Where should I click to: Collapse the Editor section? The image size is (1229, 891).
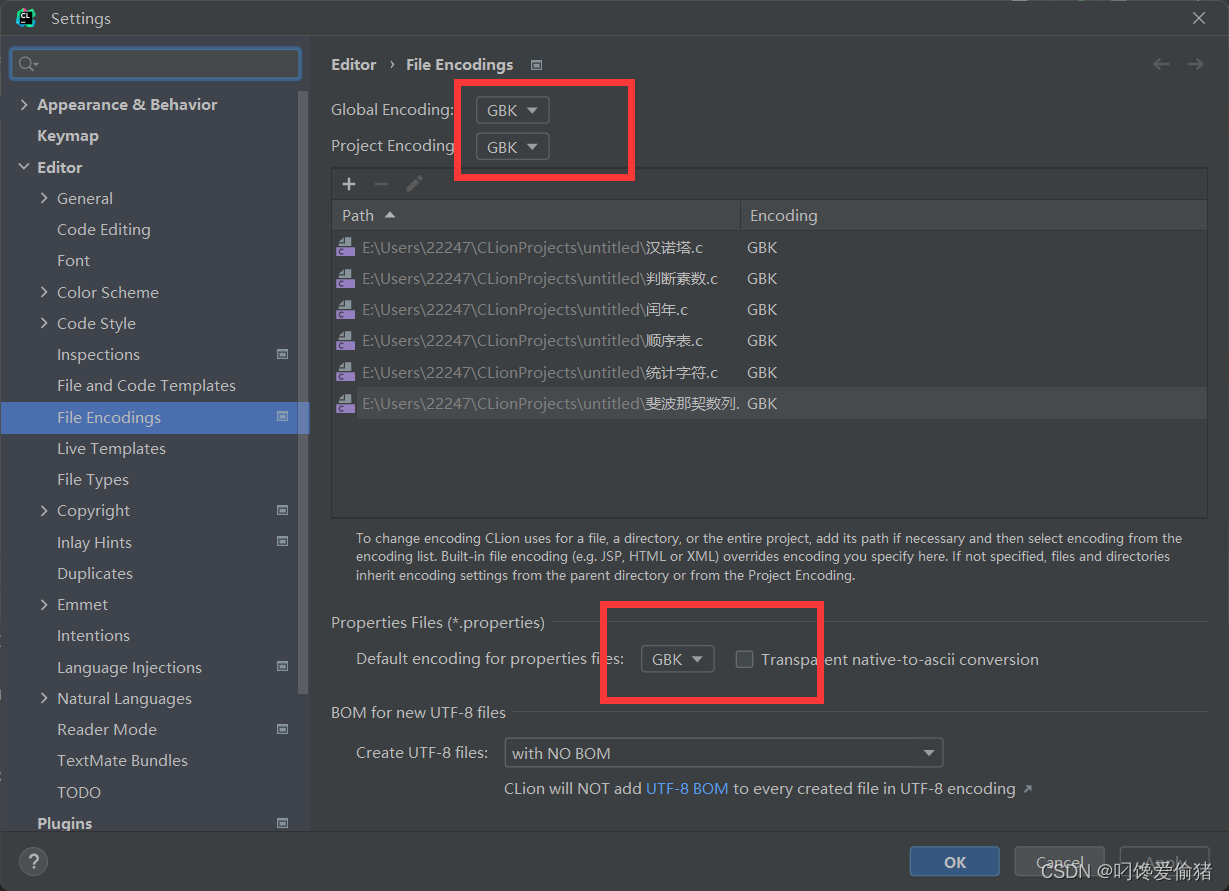[x=24, y=167]
